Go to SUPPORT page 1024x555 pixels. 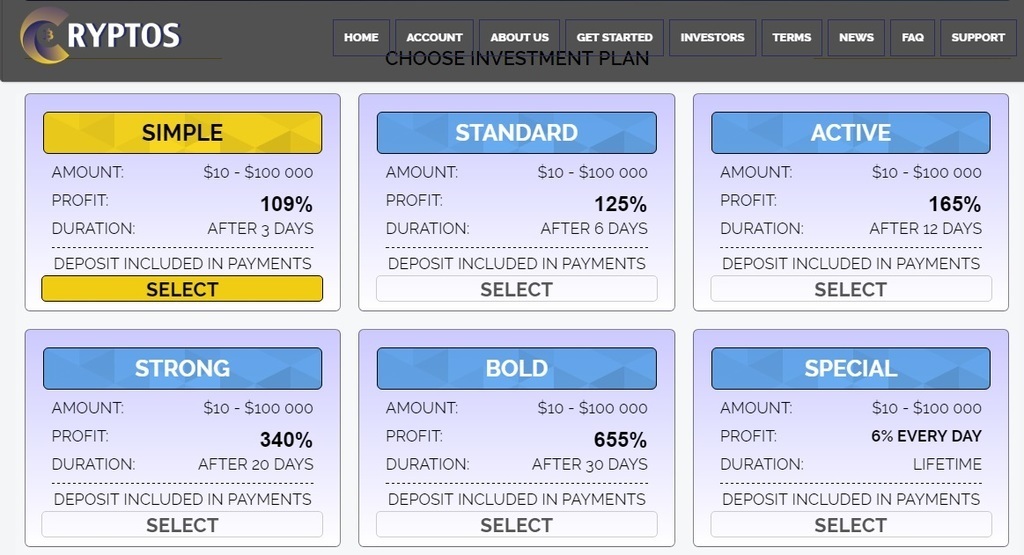pyautogui.click(x=977, y=37)
